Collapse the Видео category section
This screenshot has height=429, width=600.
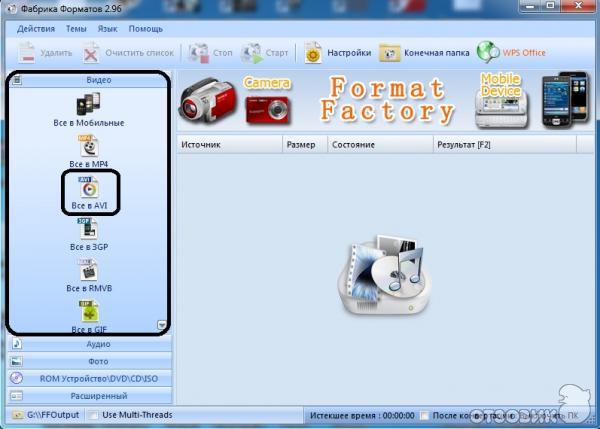pyautogui.click(x=89, y=79)
